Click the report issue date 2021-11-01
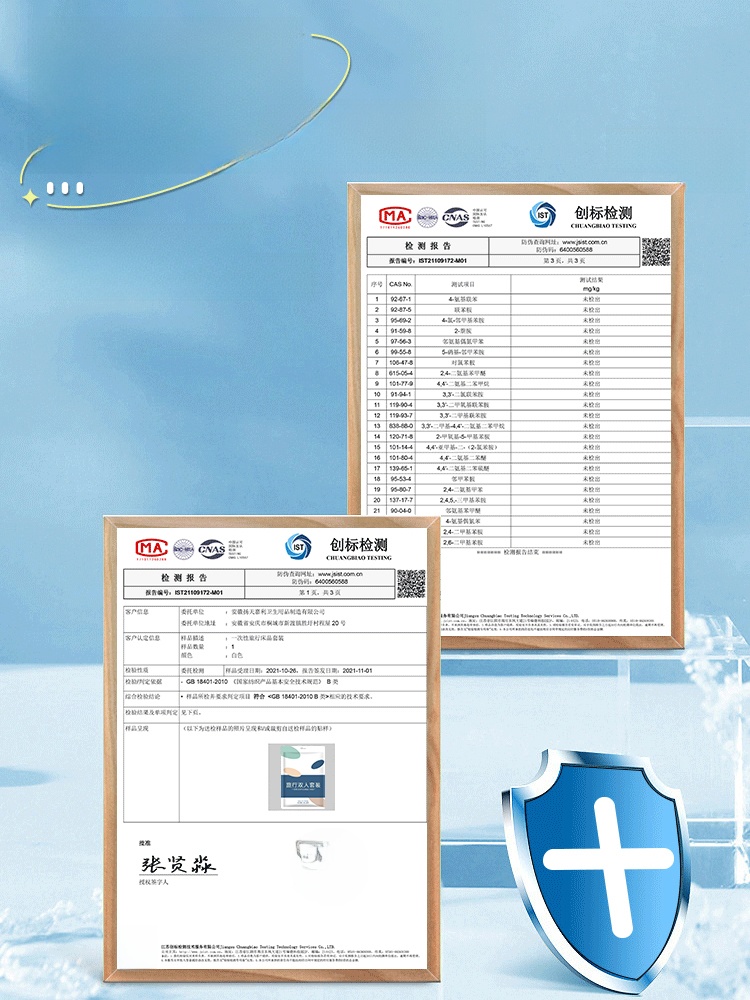 [357, 671]
